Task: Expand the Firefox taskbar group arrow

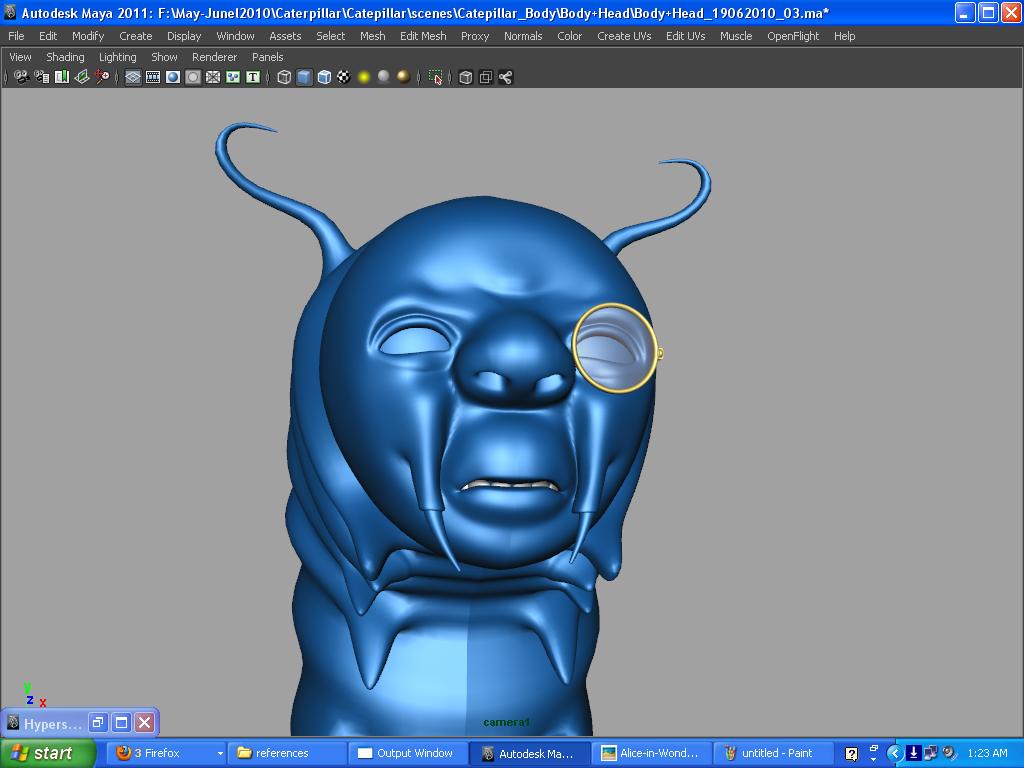Action: (x=220, y=754)
